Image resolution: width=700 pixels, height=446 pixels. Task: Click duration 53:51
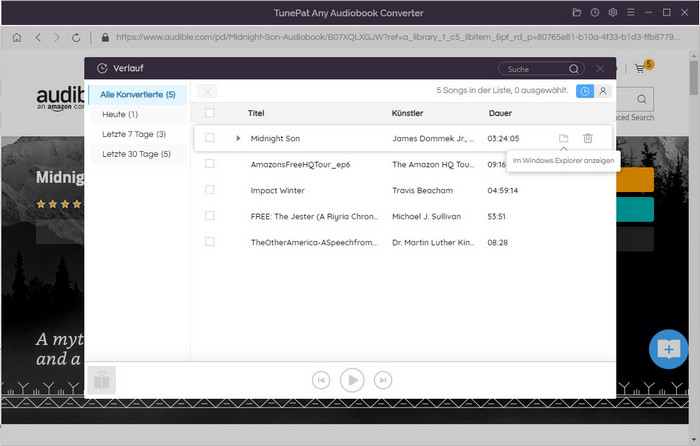point(496,216)
